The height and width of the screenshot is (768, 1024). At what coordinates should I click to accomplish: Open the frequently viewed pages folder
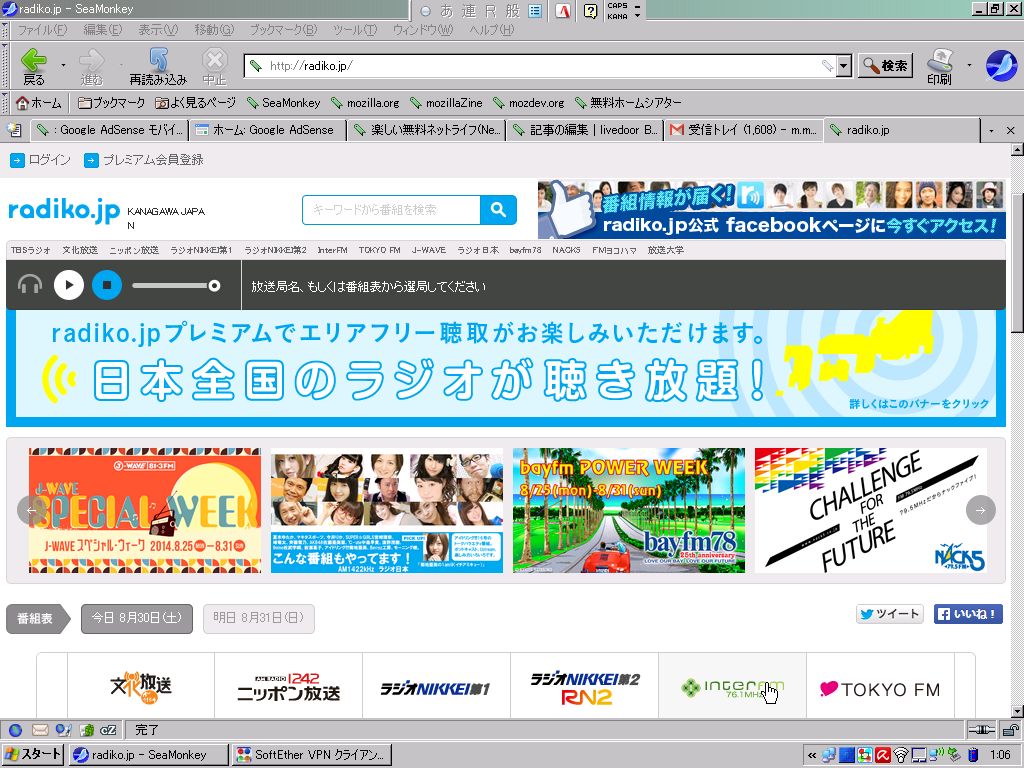pos(195,103)
